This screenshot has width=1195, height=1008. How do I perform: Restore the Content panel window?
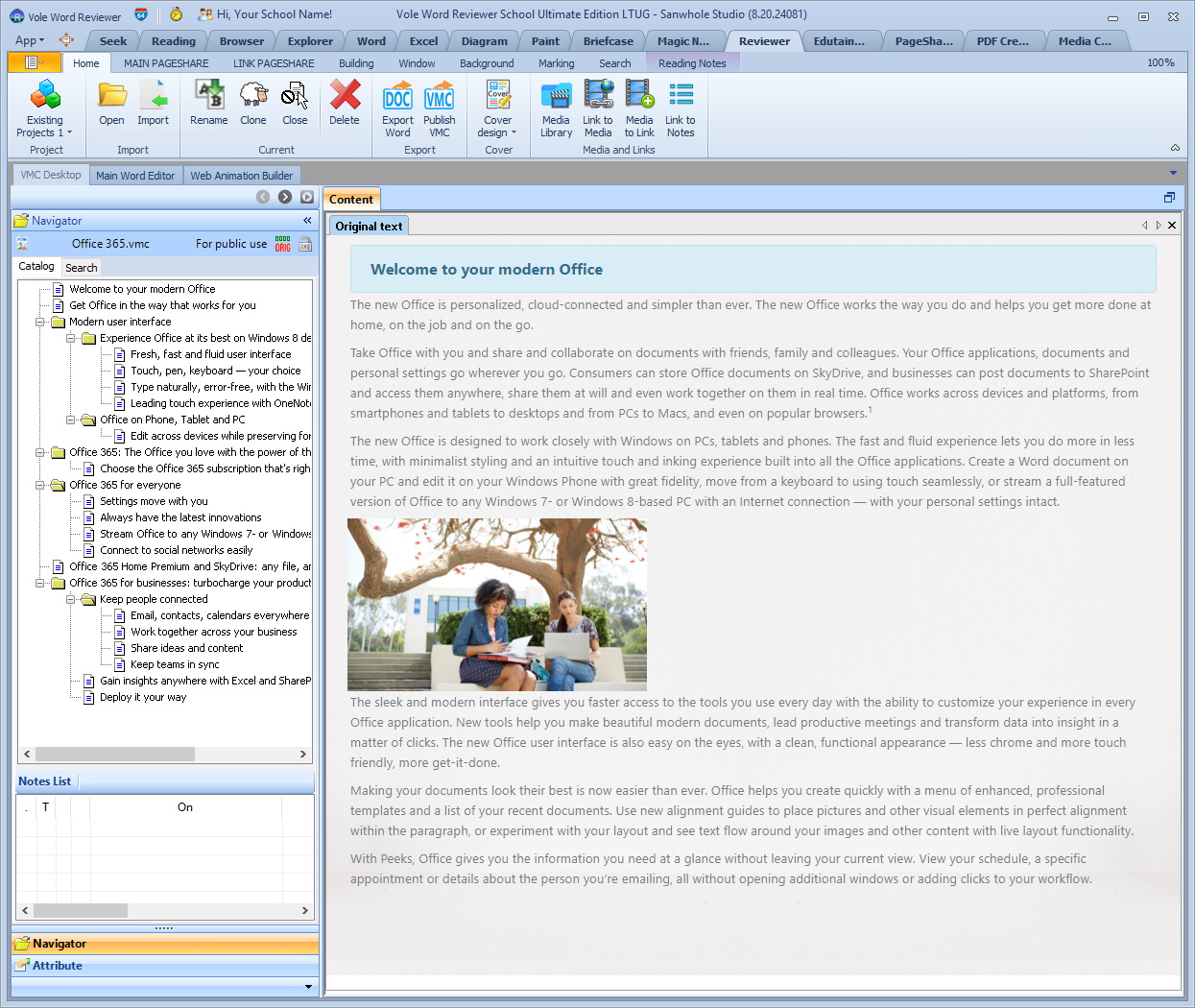point(1169,198)
